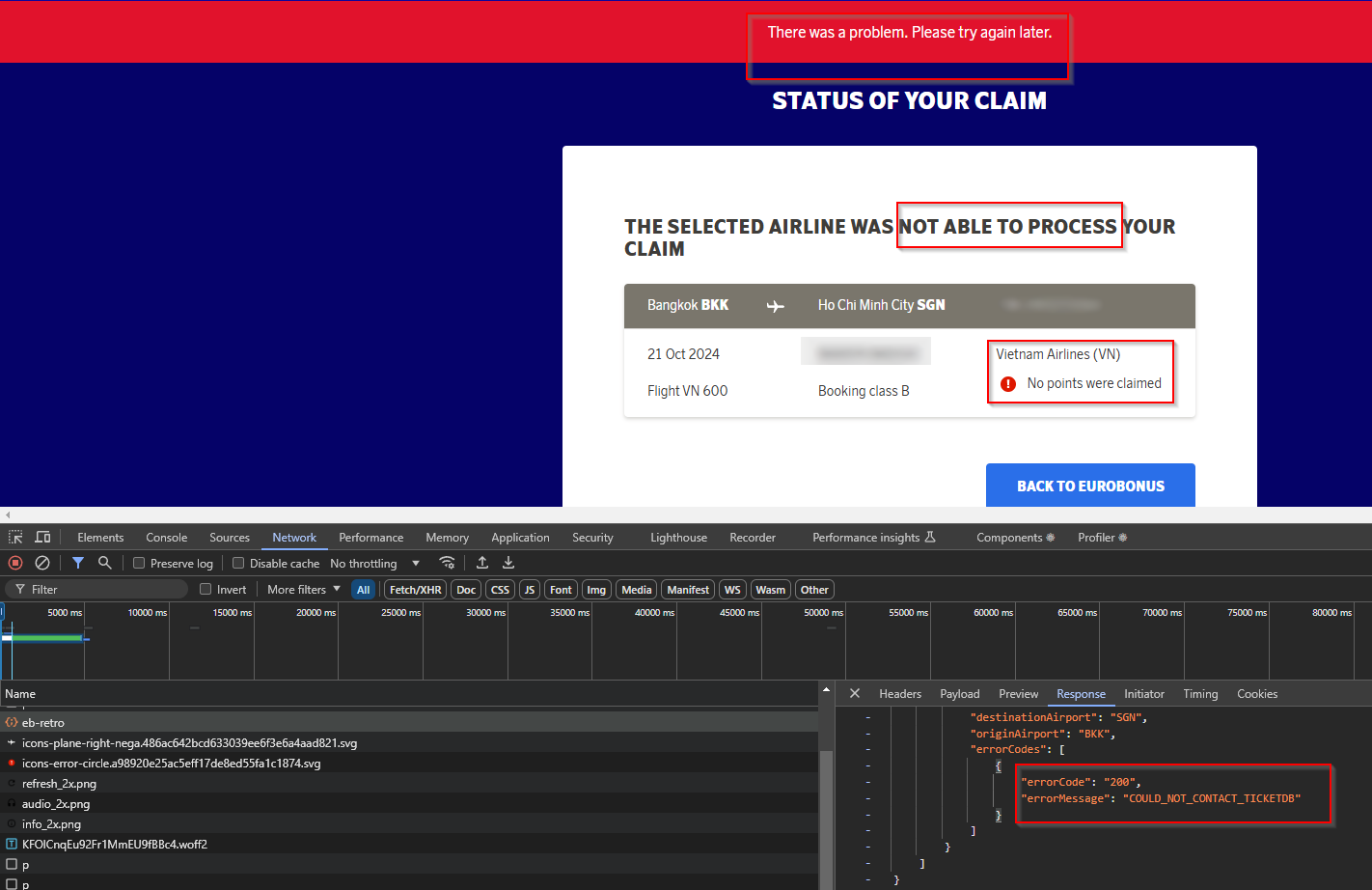Tick the Invert filter checkbox

[x=206, y=589]
